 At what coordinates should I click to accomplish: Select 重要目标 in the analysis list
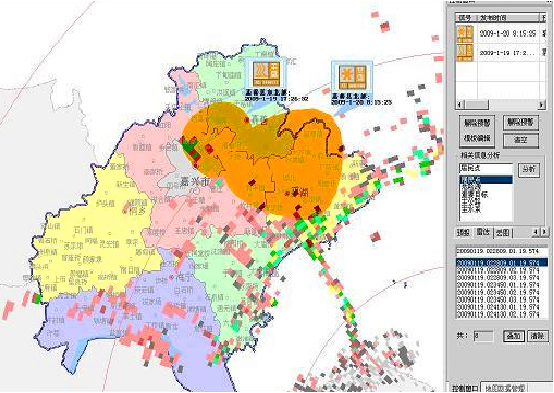(475, 194)
